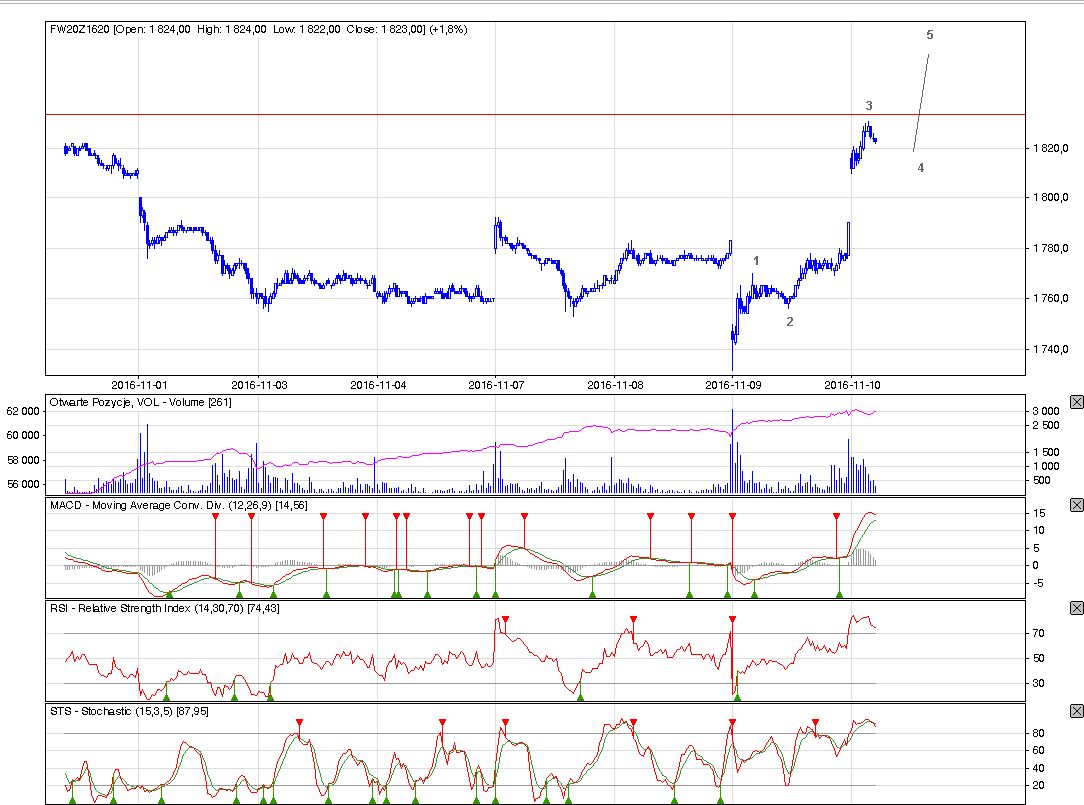
Task: Click the RSI Relative Strength Index label
Action: click(x=165, y=608)
